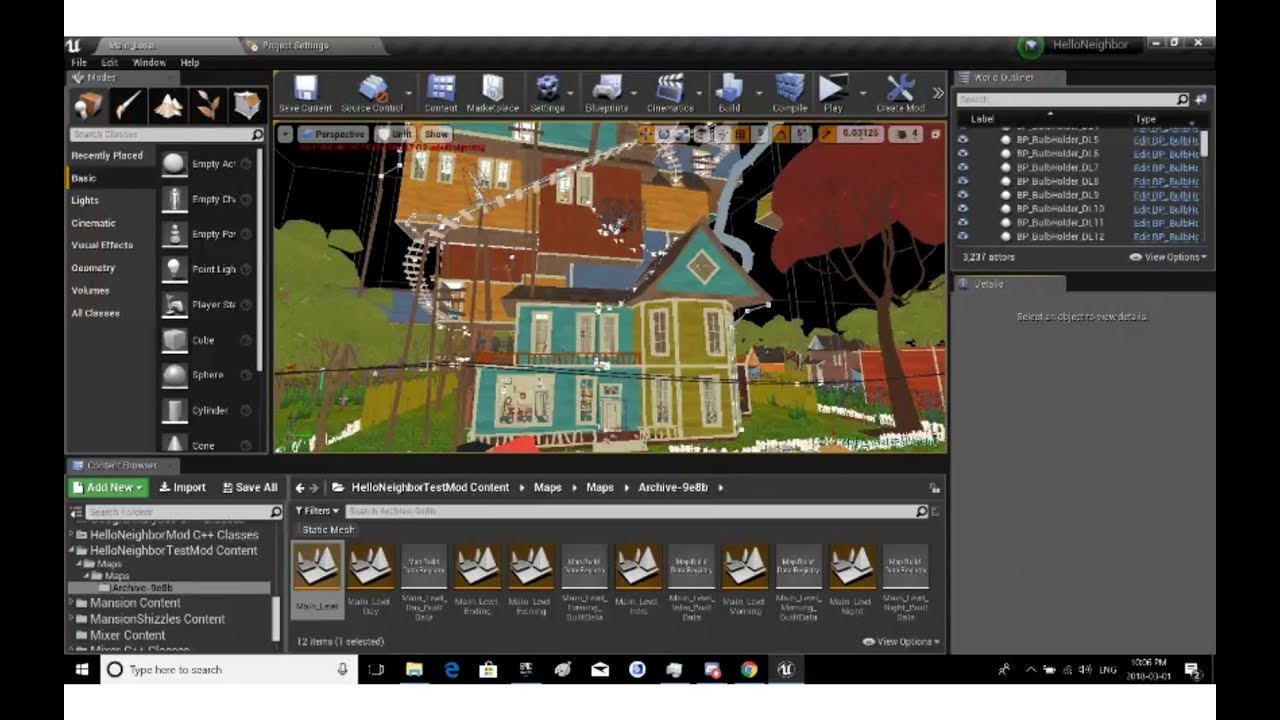Toggle visibility of BP_BulbHolder_DL7
This screenshot has width=1280, height=720.
click(x=963, y=167)
